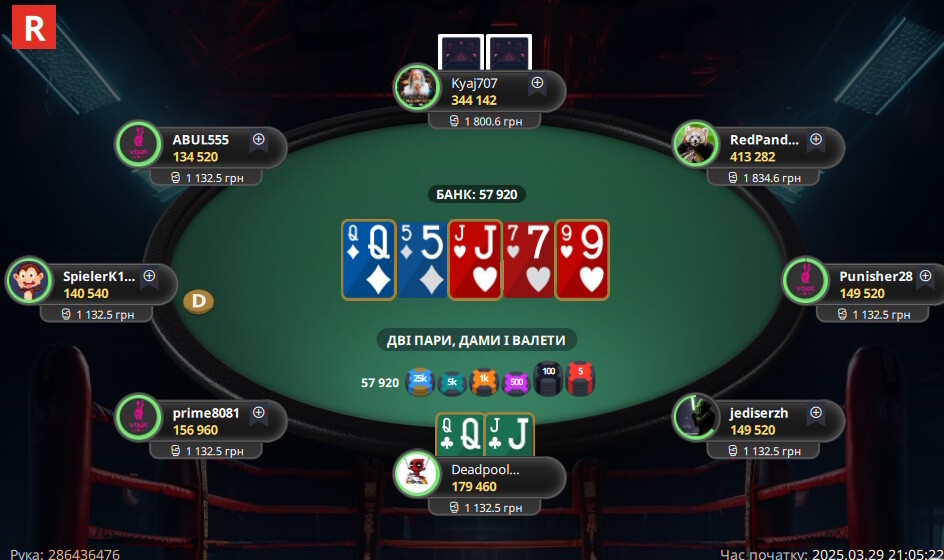This screenshot has width=944, height=560.
Task: Select the jack of clubs hole card
Action: pos(509,434)
